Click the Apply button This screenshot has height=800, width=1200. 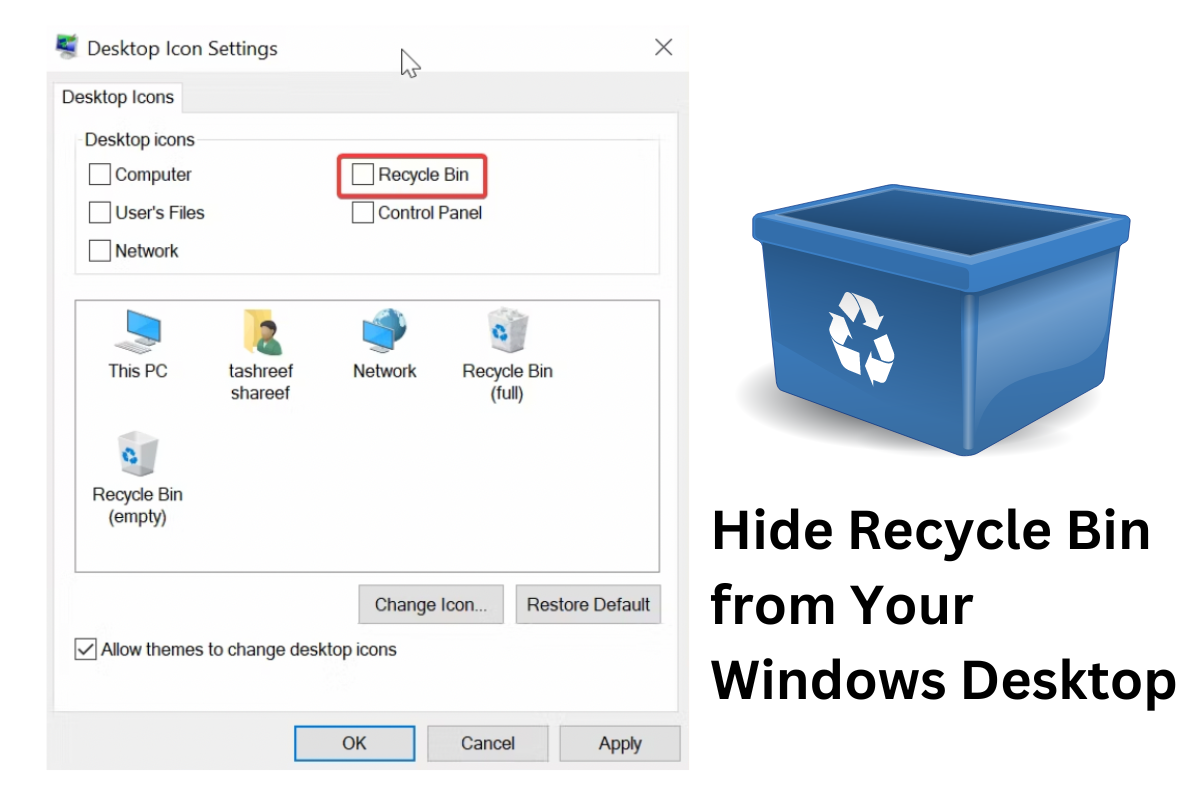[619, 743]
